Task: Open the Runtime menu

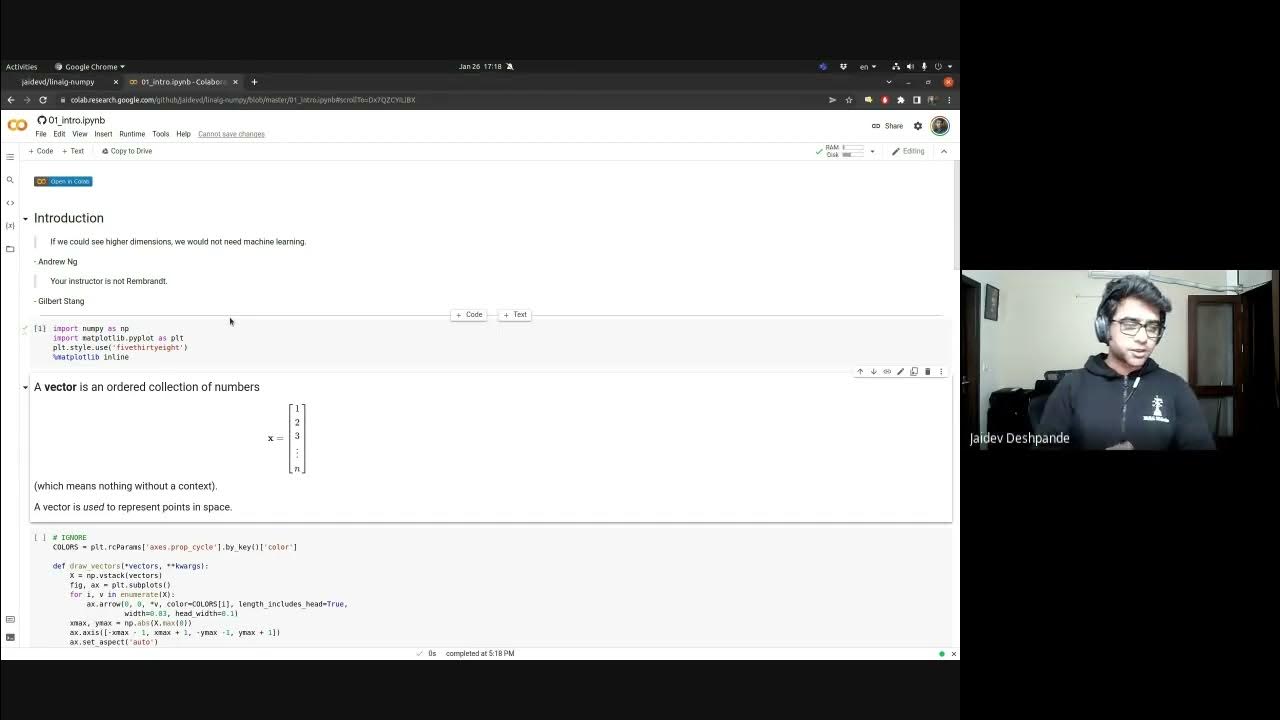Action: [x=132, y=134]
